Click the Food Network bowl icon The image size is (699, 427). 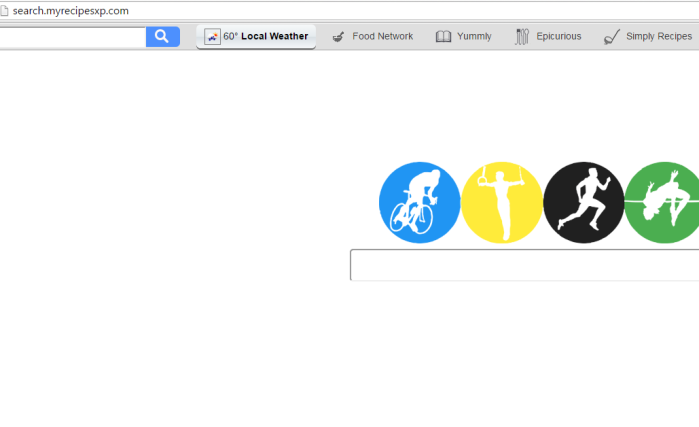click(x=338, y=37)
